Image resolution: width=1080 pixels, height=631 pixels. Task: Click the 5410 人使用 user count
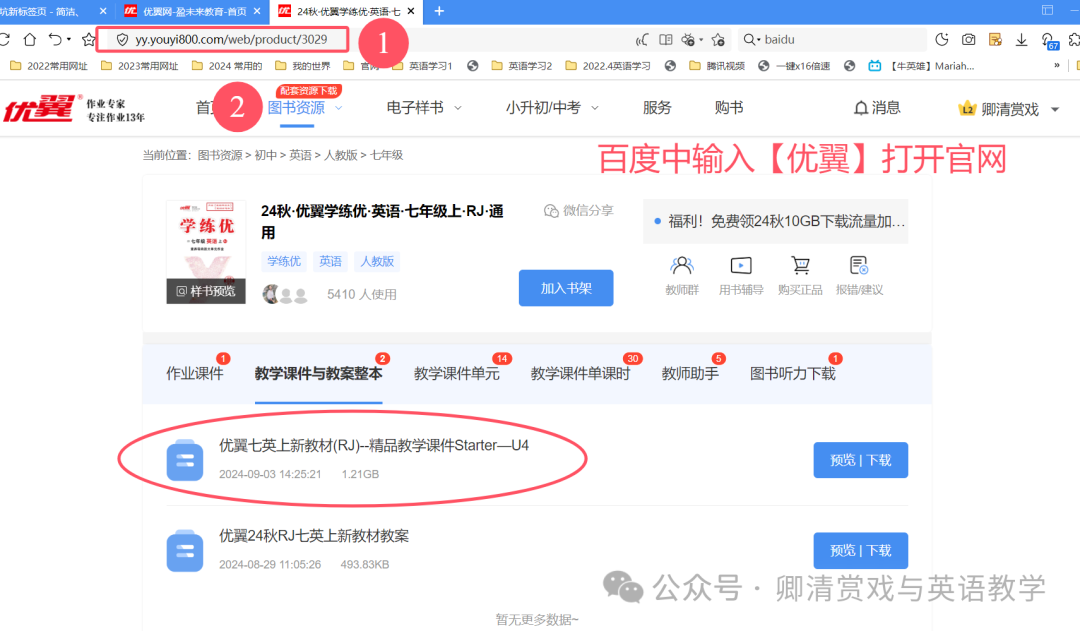(x=362, y=295)
